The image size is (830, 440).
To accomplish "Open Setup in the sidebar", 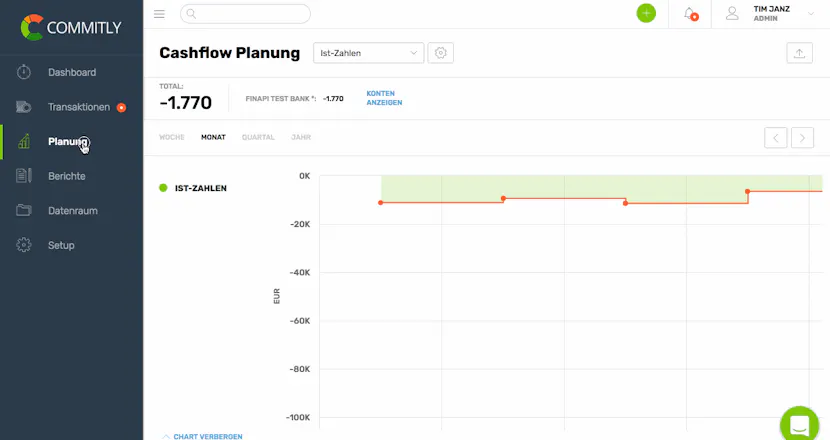I will click(61, 245).
